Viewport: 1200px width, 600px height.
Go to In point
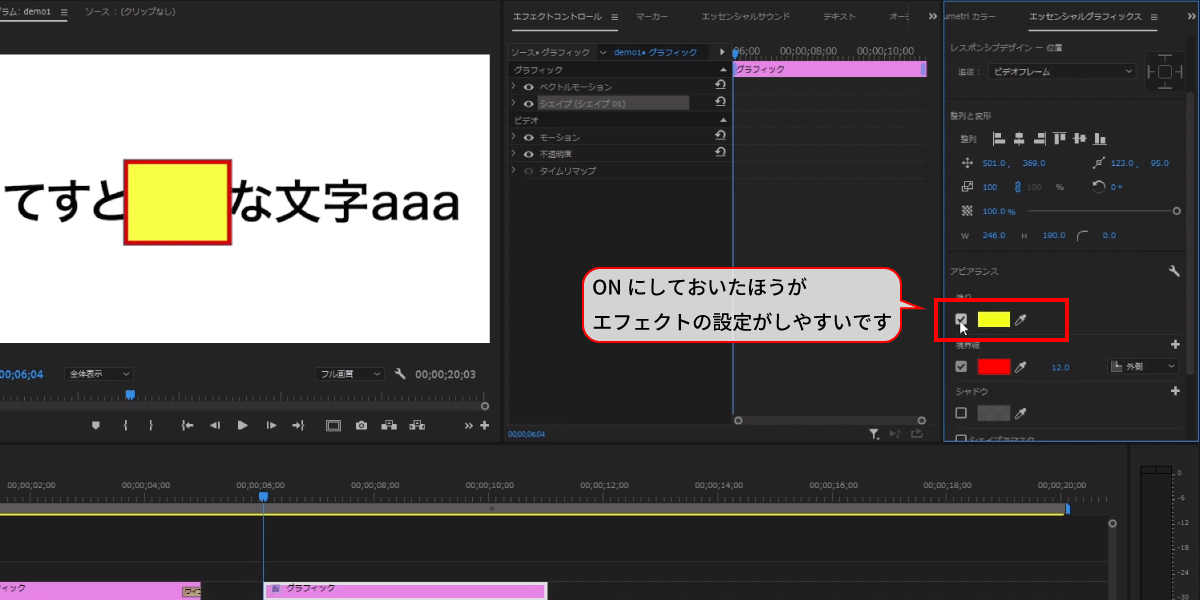[x=187, y=425]
